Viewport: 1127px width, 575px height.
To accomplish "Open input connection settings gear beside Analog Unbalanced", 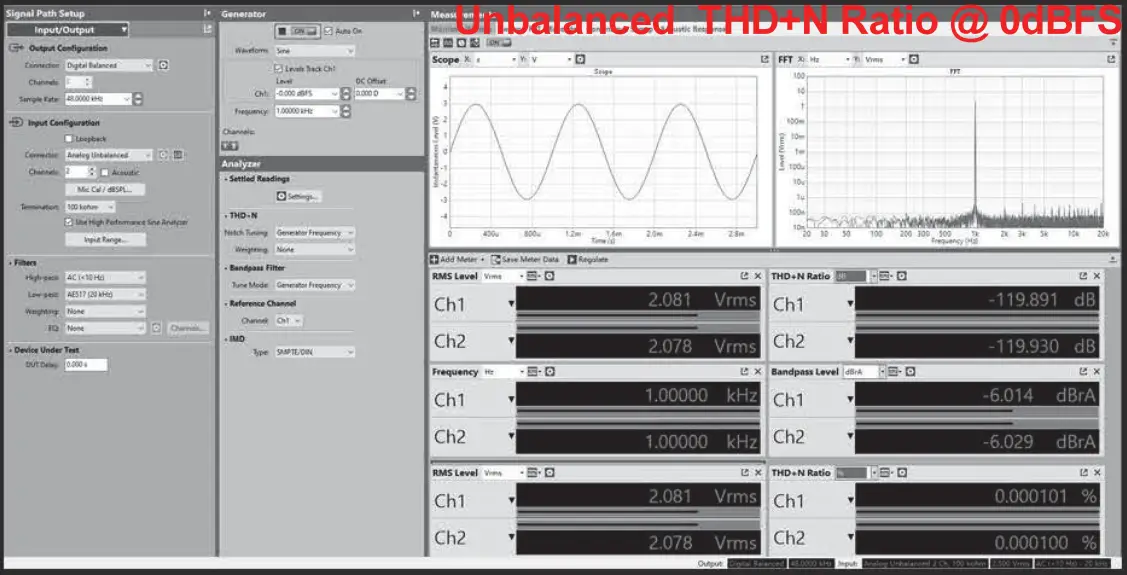I will (163, 155).
